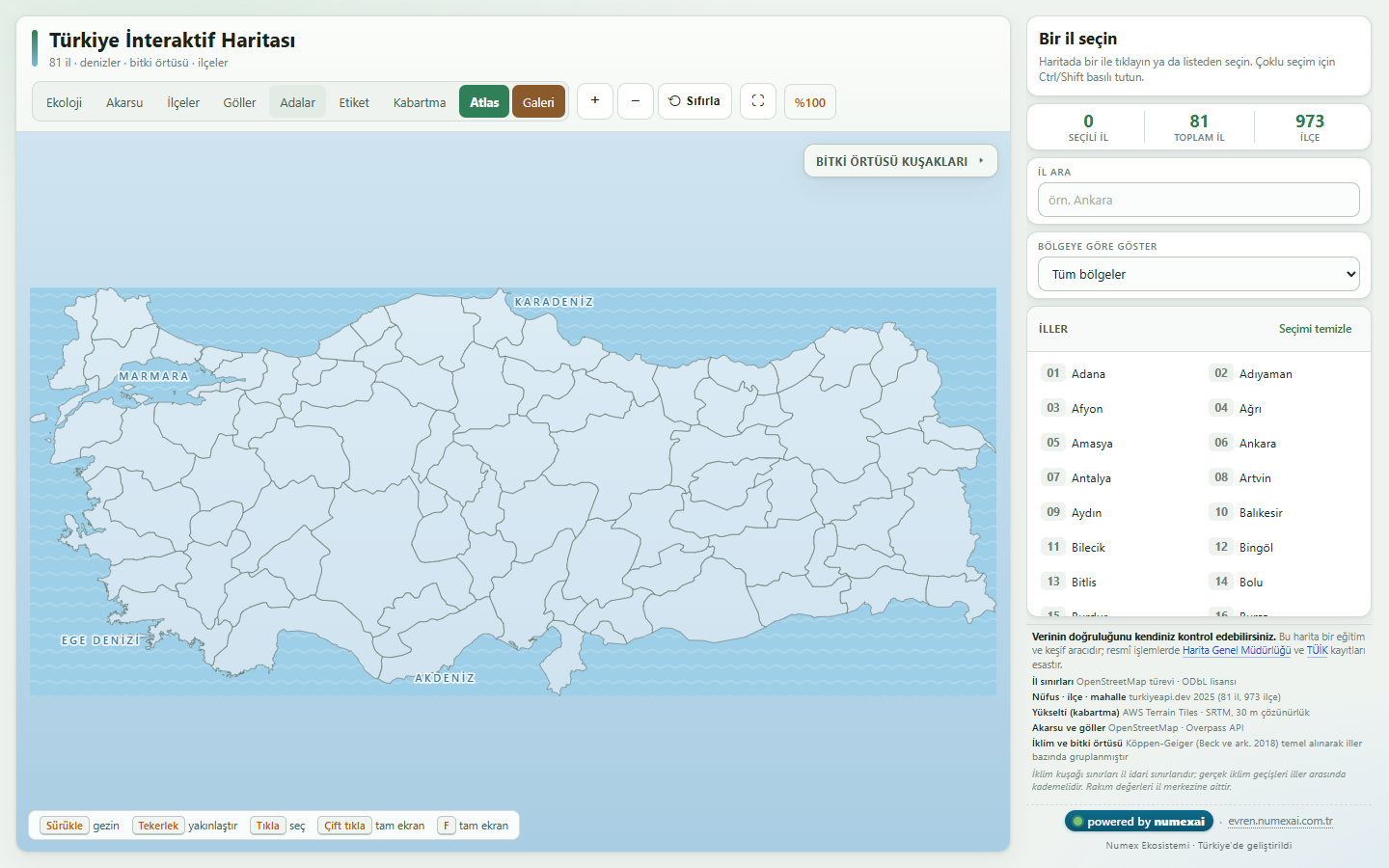Switch to the Atlas view
This screenshot has width=1389, height=868.
pos(484,102)
